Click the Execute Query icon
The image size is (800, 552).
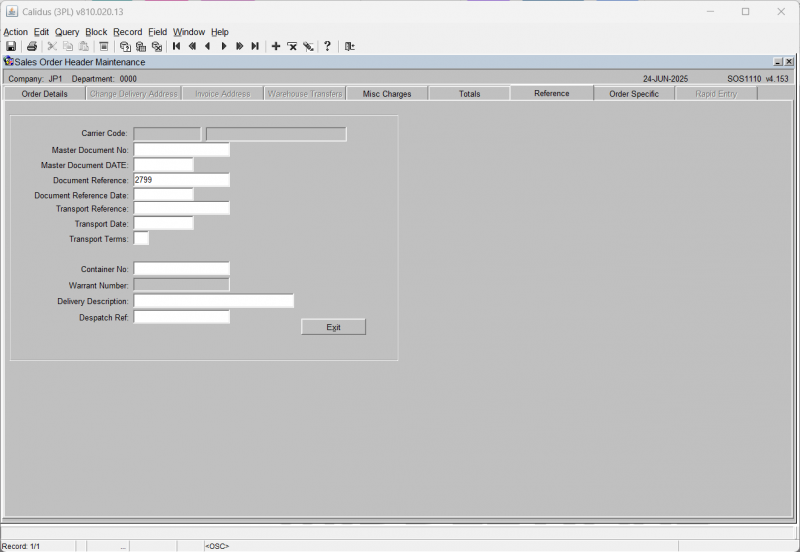pos(141,46)
